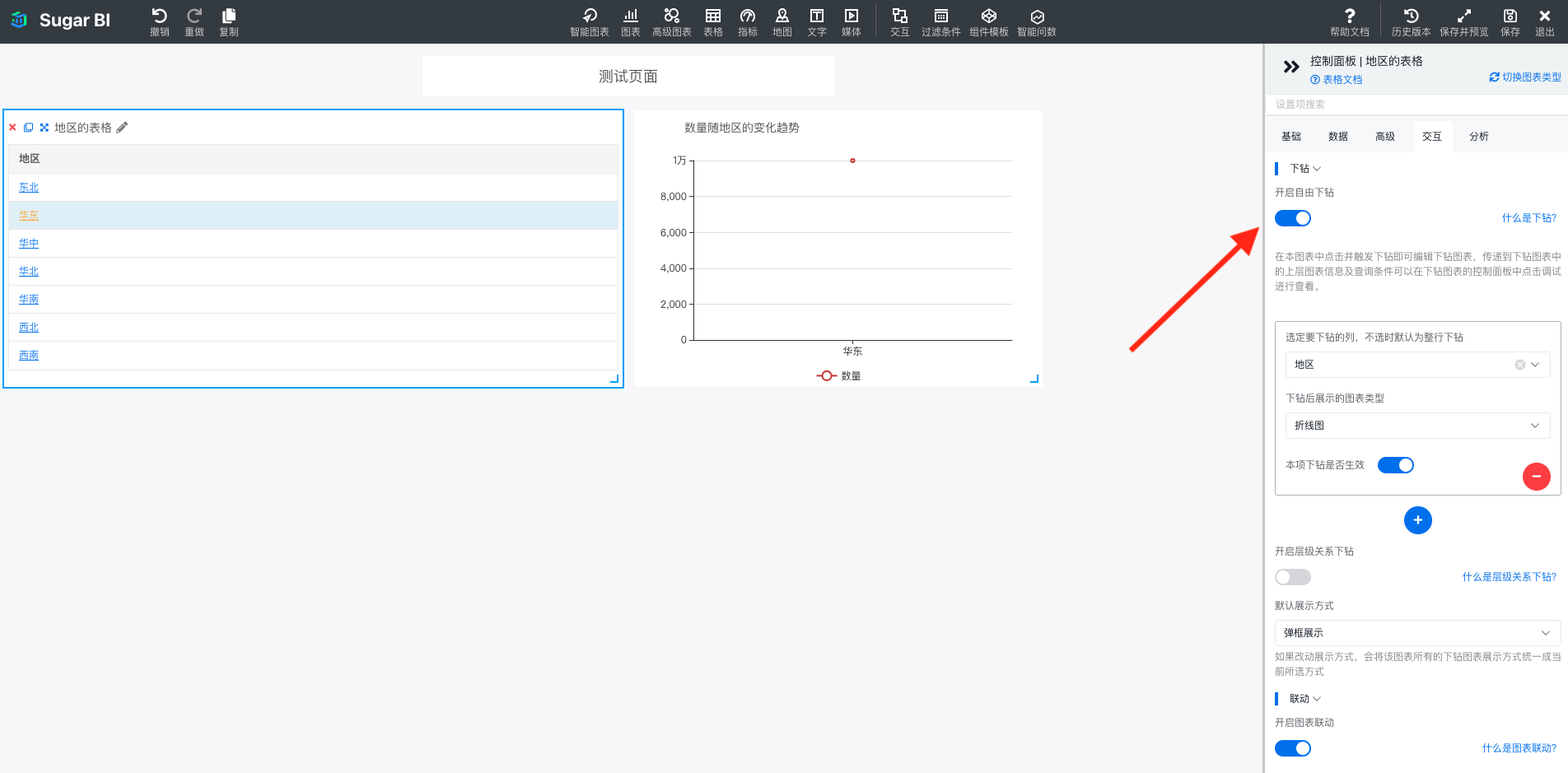Open the 地区 drill column dropdown

tap(1417, 365)
